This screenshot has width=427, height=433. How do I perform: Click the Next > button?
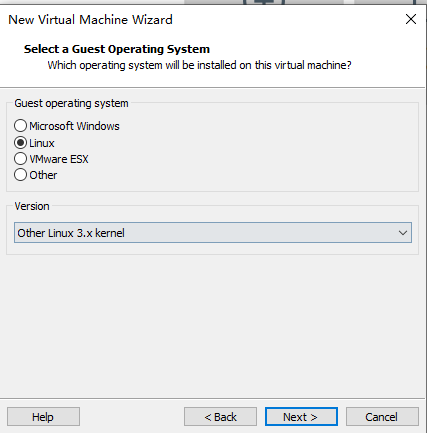point(301,417)
